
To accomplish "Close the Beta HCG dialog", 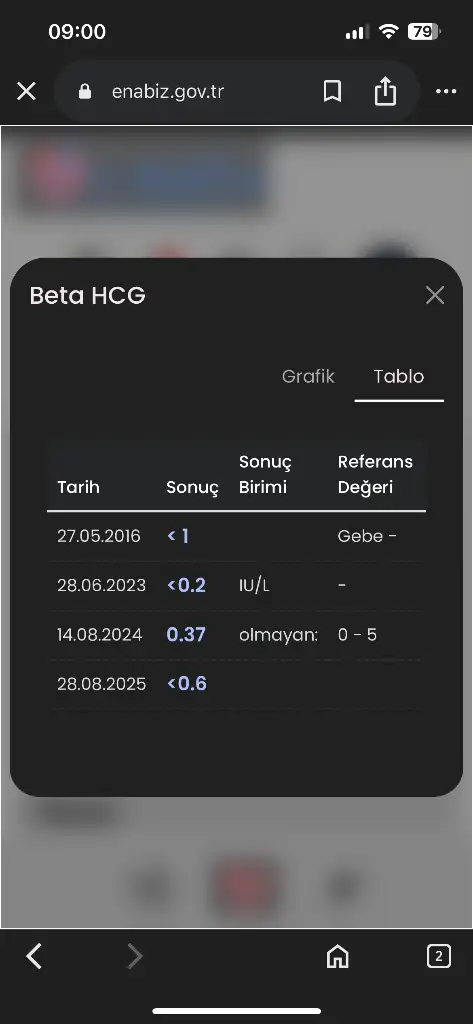I will 435,295.
